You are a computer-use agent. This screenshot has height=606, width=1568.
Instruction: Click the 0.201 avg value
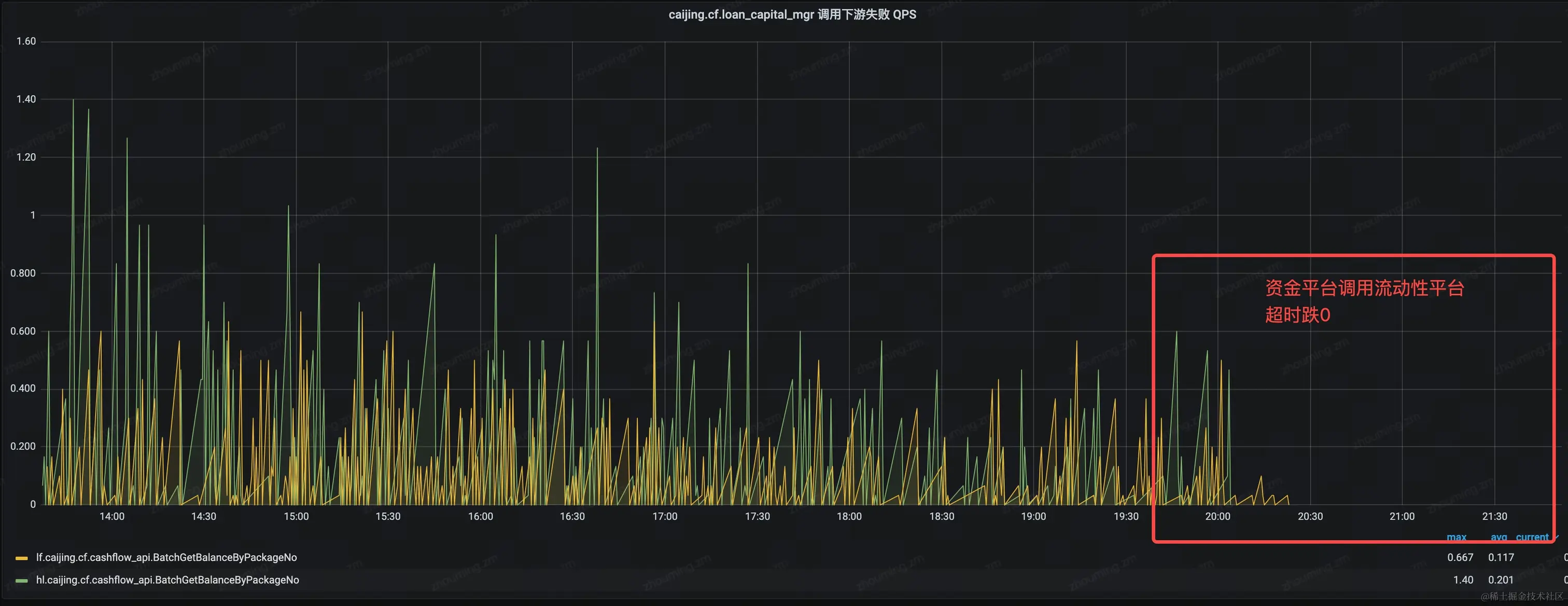click(x=1501, y=580)
